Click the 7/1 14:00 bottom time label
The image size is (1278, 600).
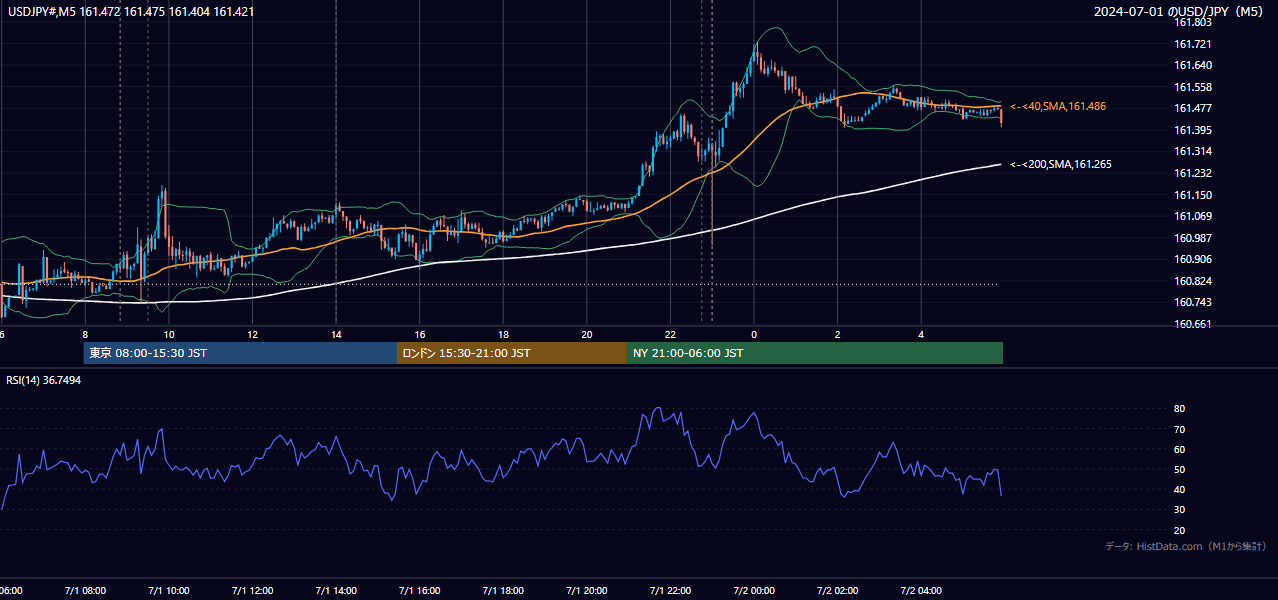[336, 591]
